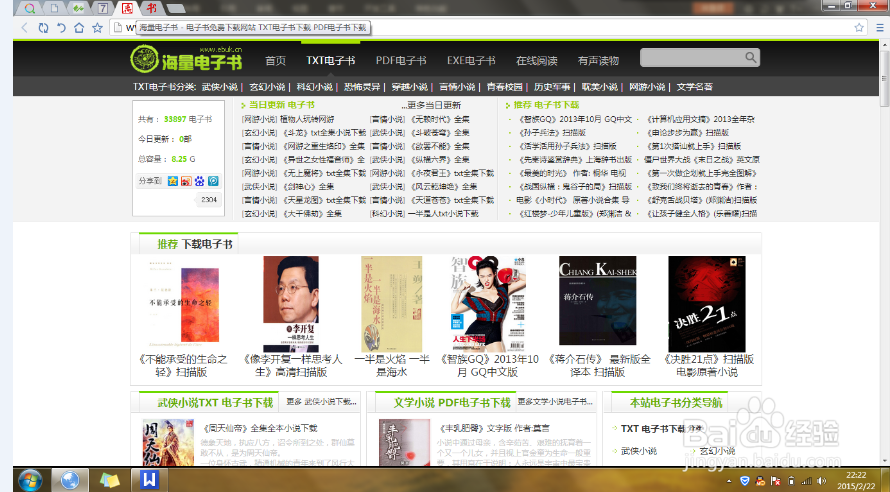Click 文学名著 category link

click(694, 87)
